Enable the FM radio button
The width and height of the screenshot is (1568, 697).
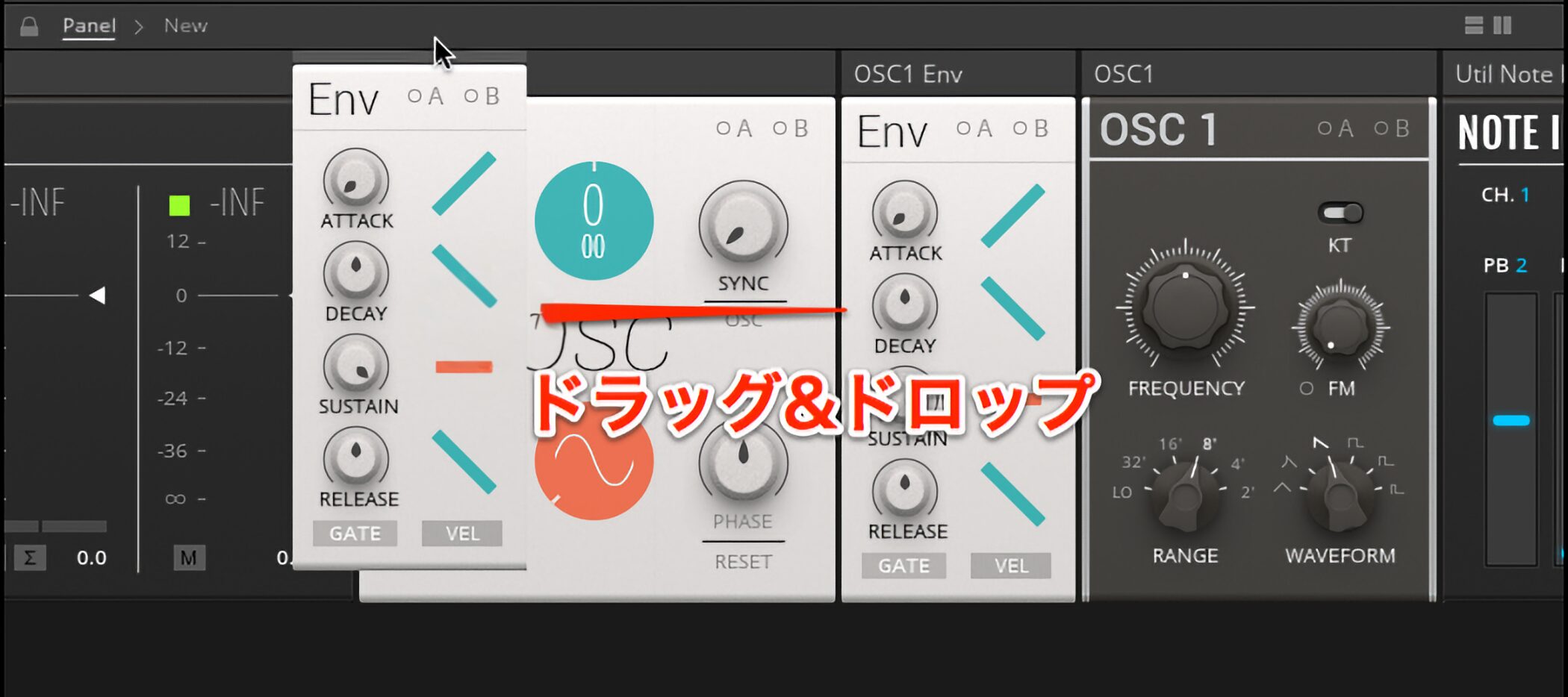(x=1306, y=388)
